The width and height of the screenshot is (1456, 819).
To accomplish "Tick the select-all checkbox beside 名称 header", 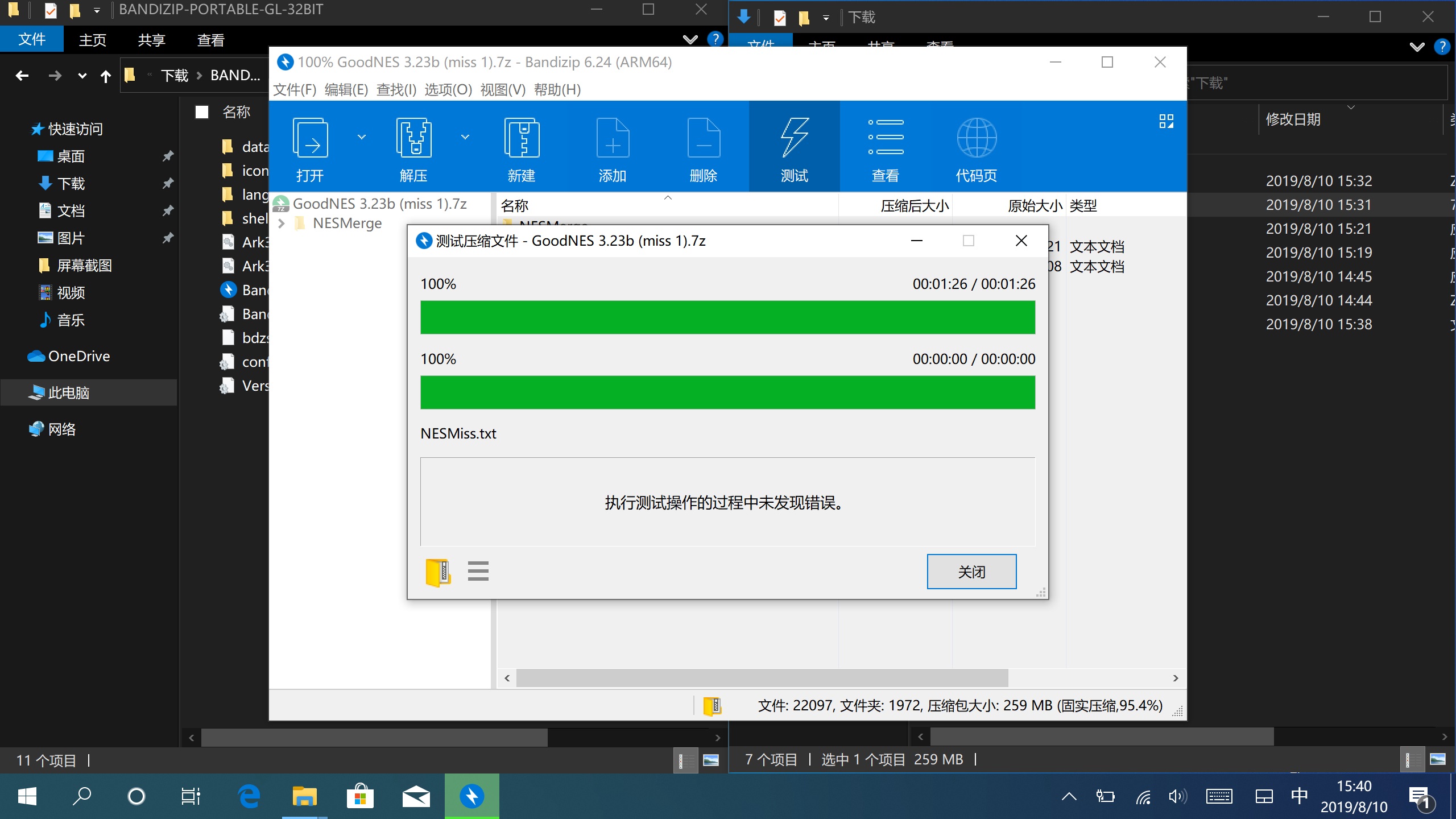I will click(202, 112).
